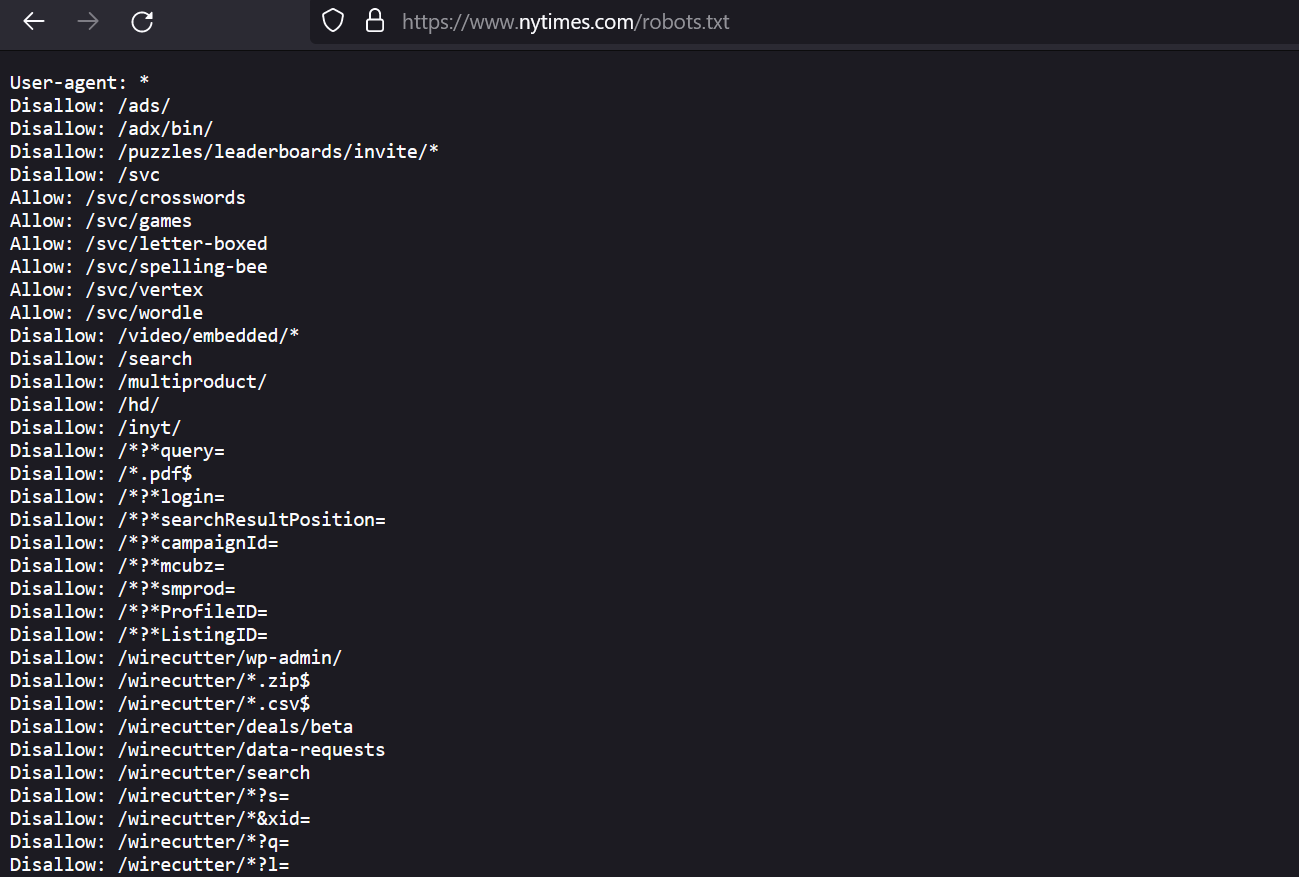Select '/wirecutter/*?s=' line
Image resolution: width=1299 pixels, height=877 pixels.
pos(150,795)
